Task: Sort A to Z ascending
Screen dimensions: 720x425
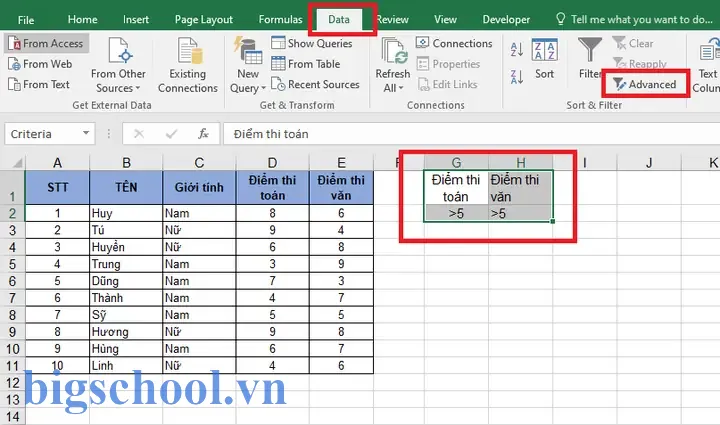Action: 517,49
